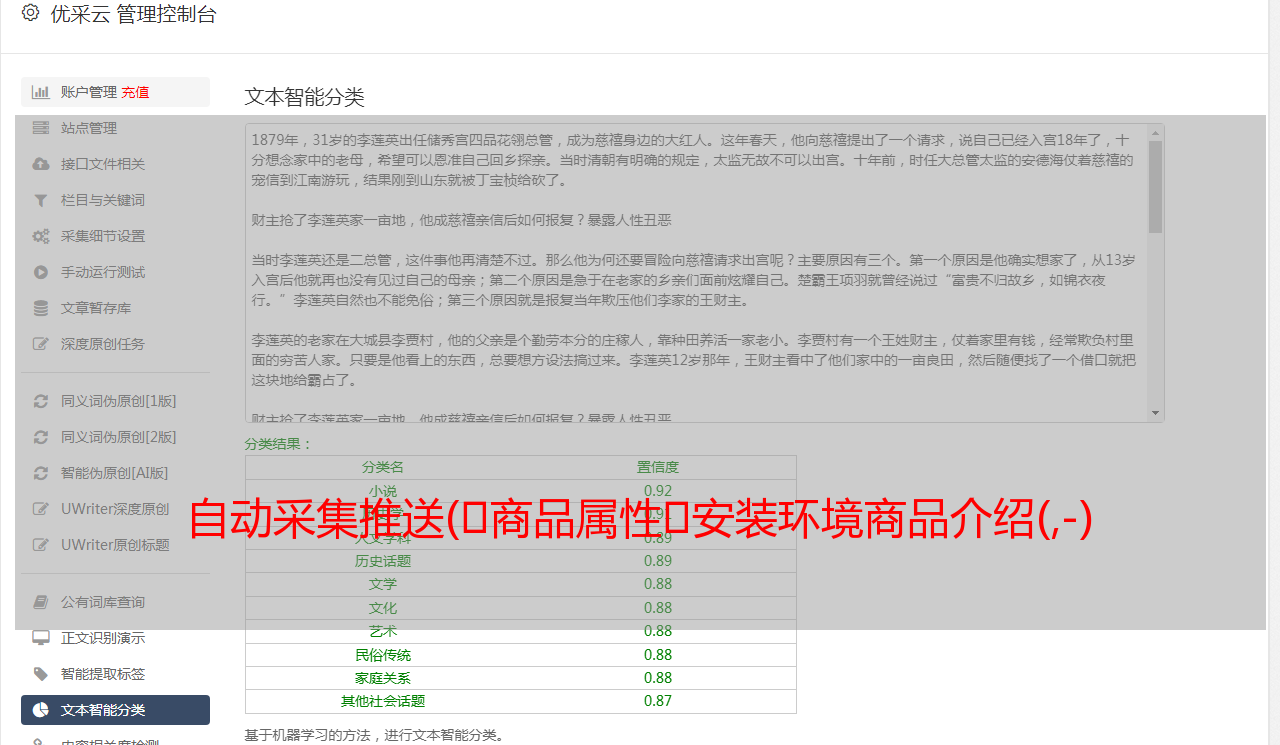Click the book icon for 公有词库查询
The image size is (1280, 745).
[40, 602]
